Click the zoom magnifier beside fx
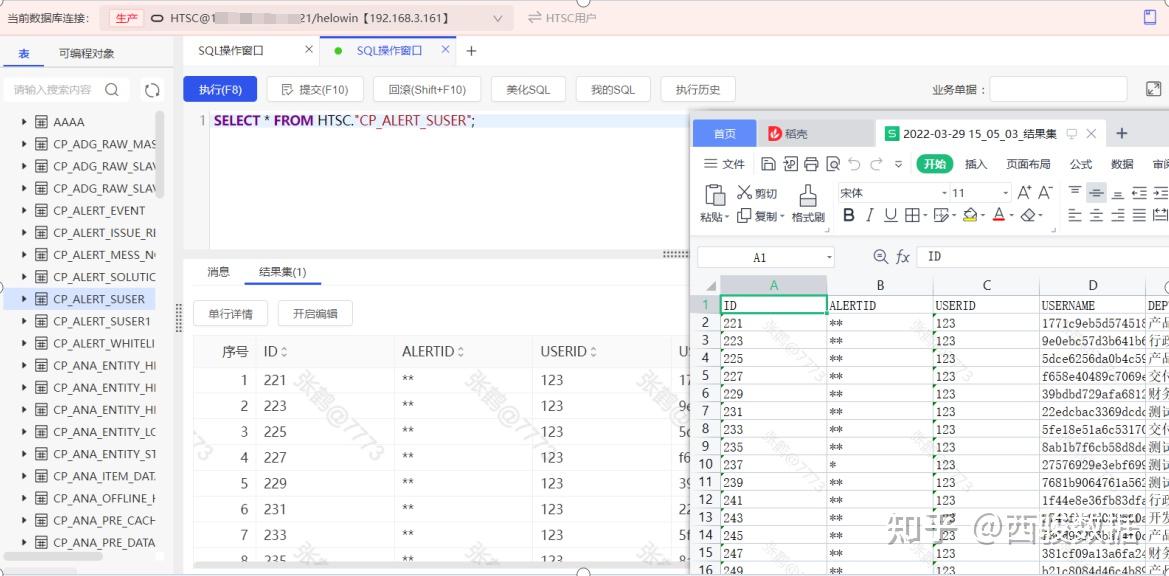The width and height of the screenshot is (1169, 576). pyautogui.click(x=880, y=257)
